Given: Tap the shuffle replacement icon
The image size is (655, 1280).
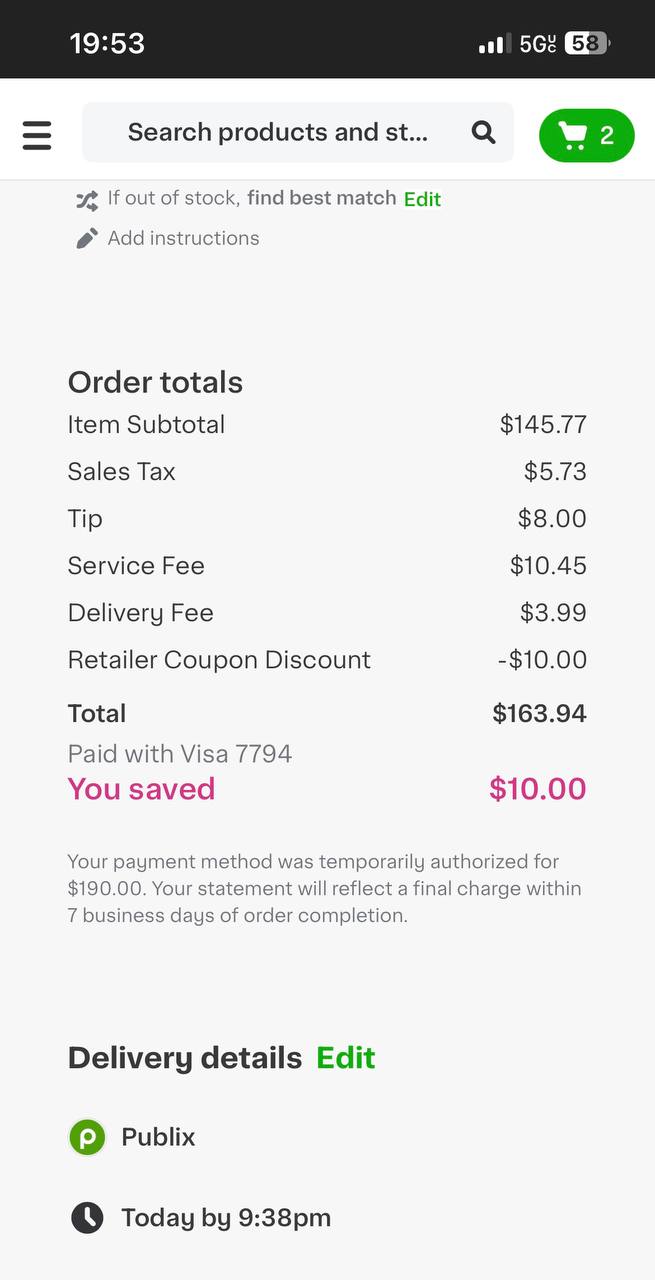Looking at the screenshot, I should click(x=87, y=200).
